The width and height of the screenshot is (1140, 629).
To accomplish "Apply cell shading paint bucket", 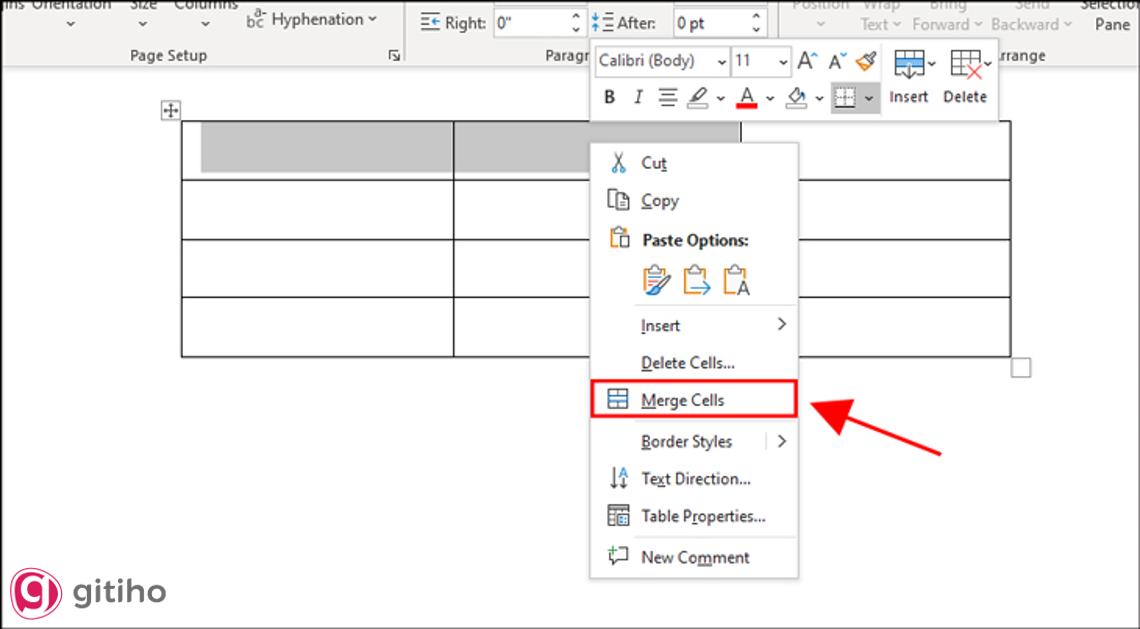I will tap(797, 97).
